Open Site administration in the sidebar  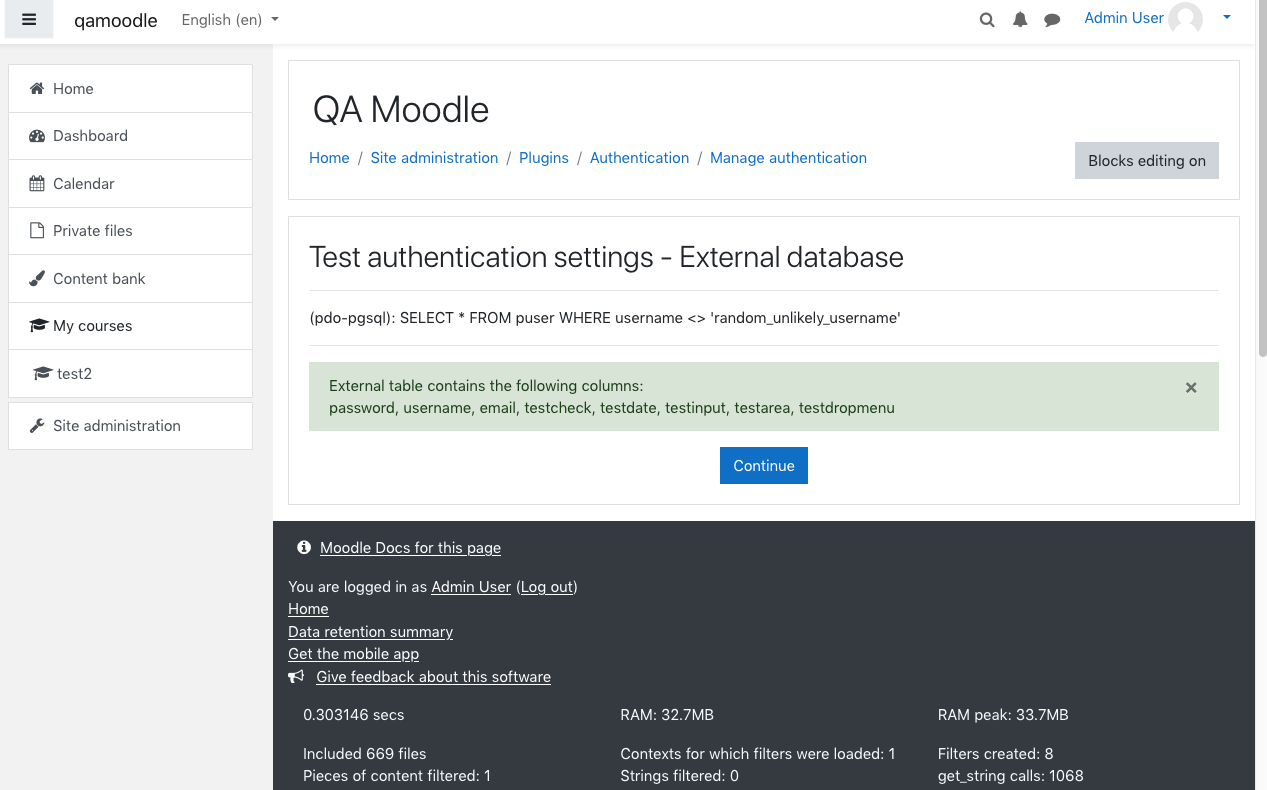click(130, 426)
